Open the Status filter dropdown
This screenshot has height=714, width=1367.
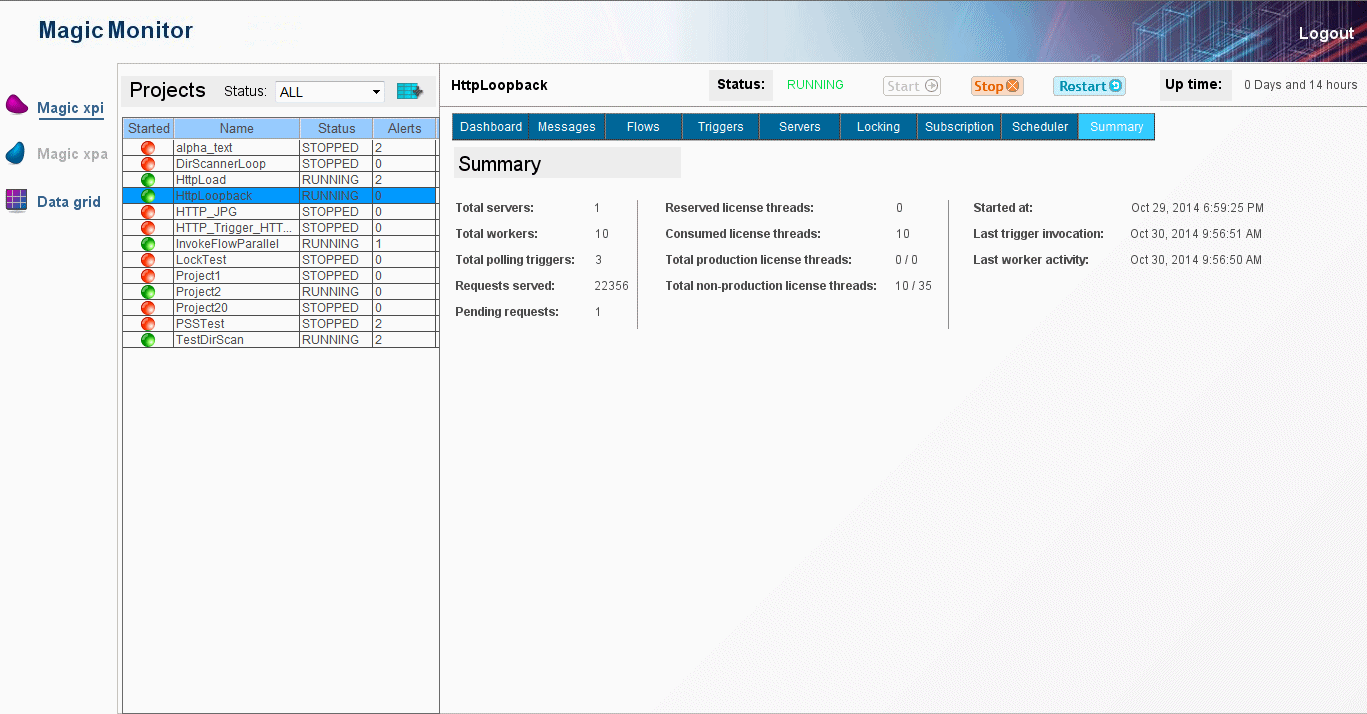(x=330, y=92)
